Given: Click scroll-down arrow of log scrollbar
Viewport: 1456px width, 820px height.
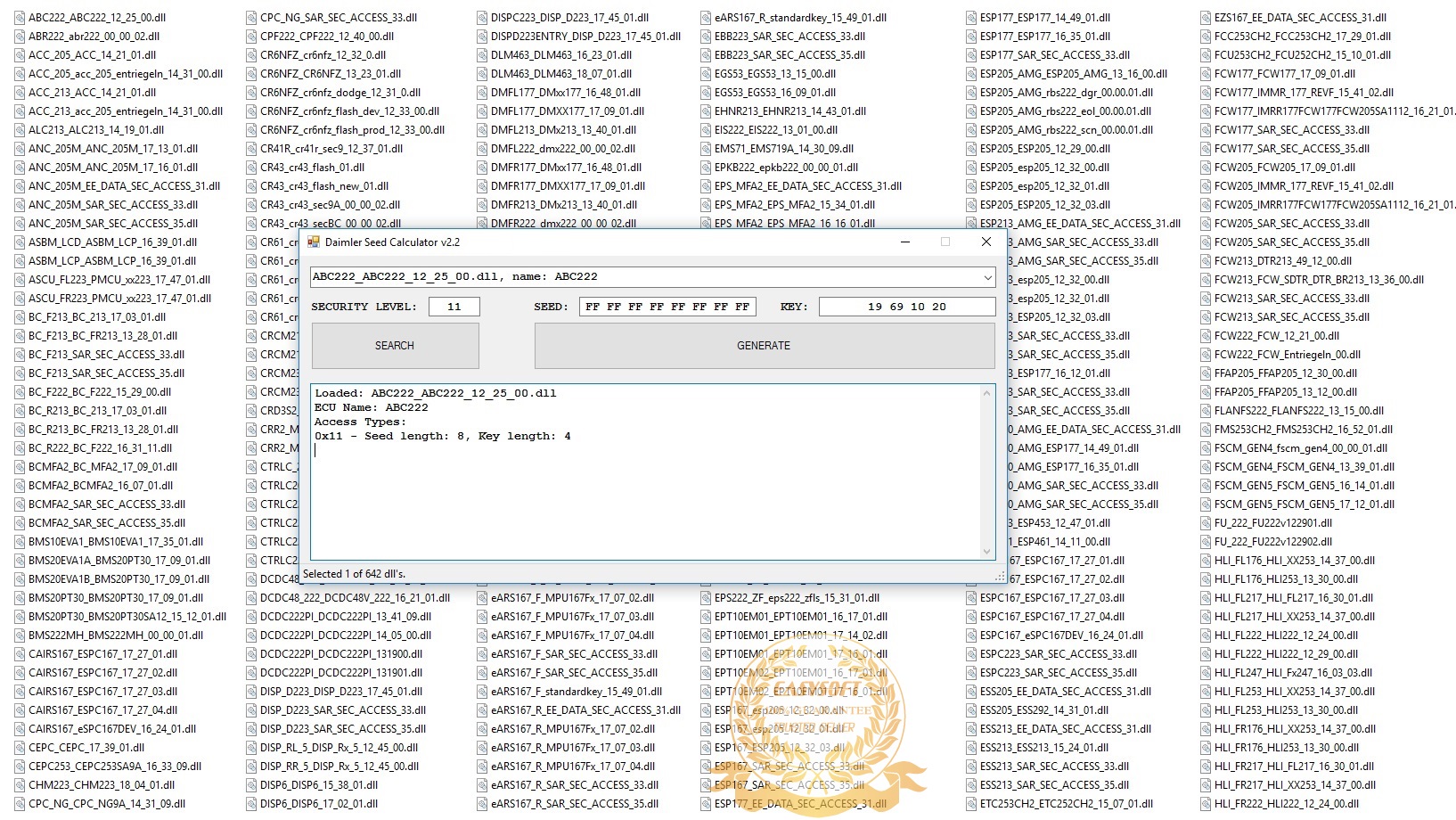Looking at the screenshot, I should 987,551.
